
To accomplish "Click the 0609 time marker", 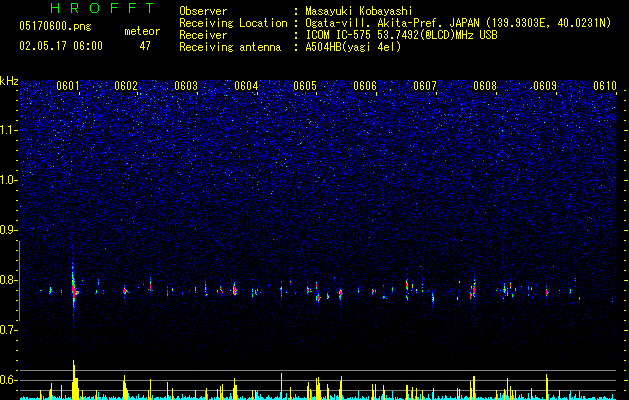I will click(x=545, y=86).
